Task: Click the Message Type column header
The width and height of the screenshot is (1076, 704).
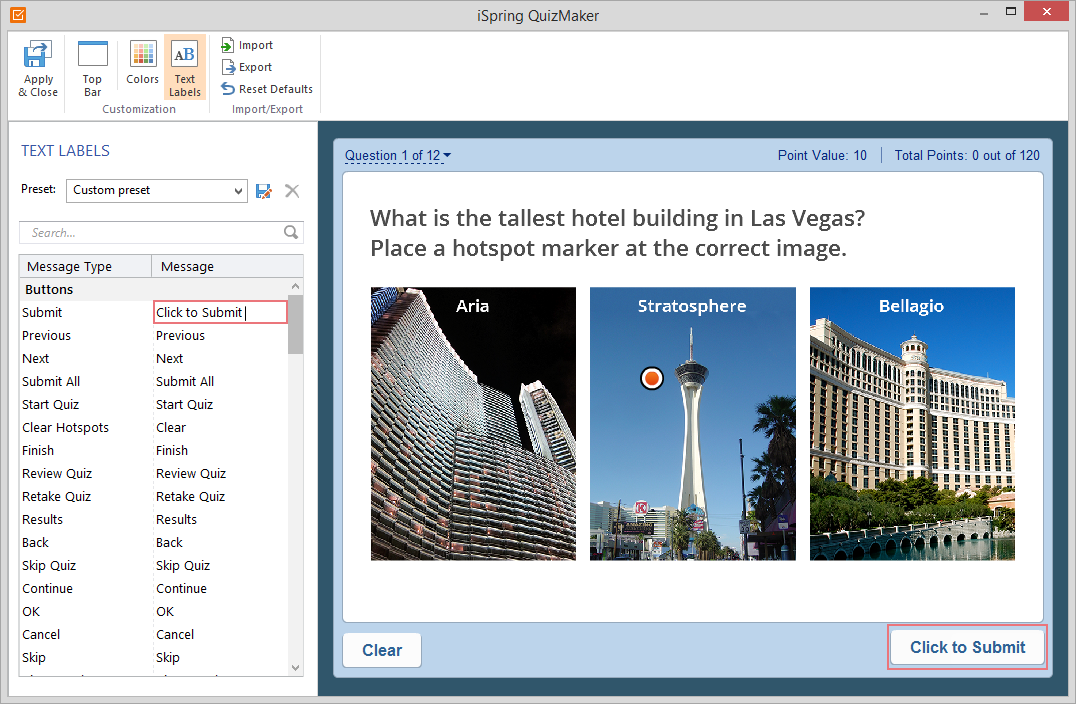Action: [x=85, y=266]
